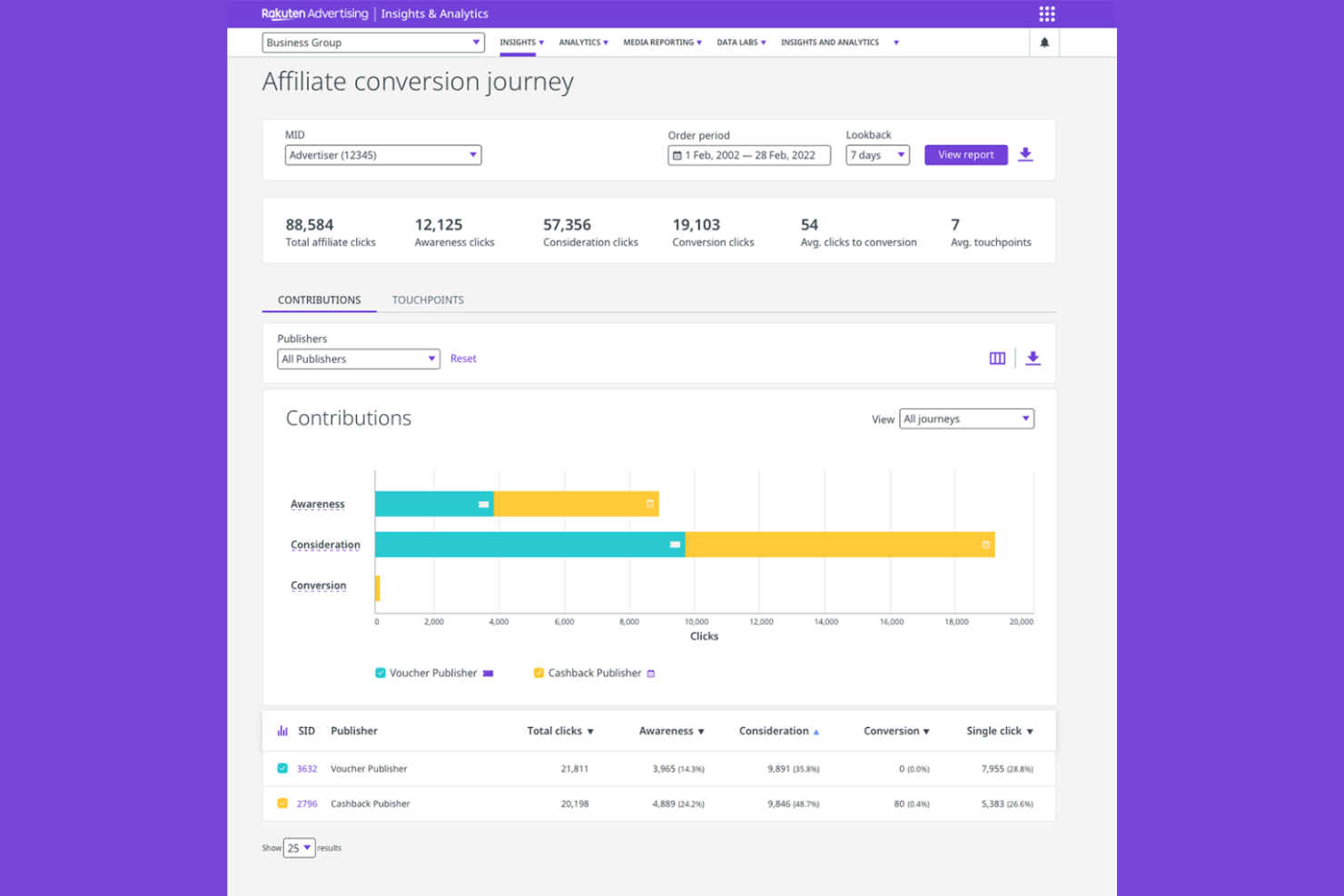Click the 20,198 total clicks cell
Screen dimensions: 1344x896
(575, 804)
